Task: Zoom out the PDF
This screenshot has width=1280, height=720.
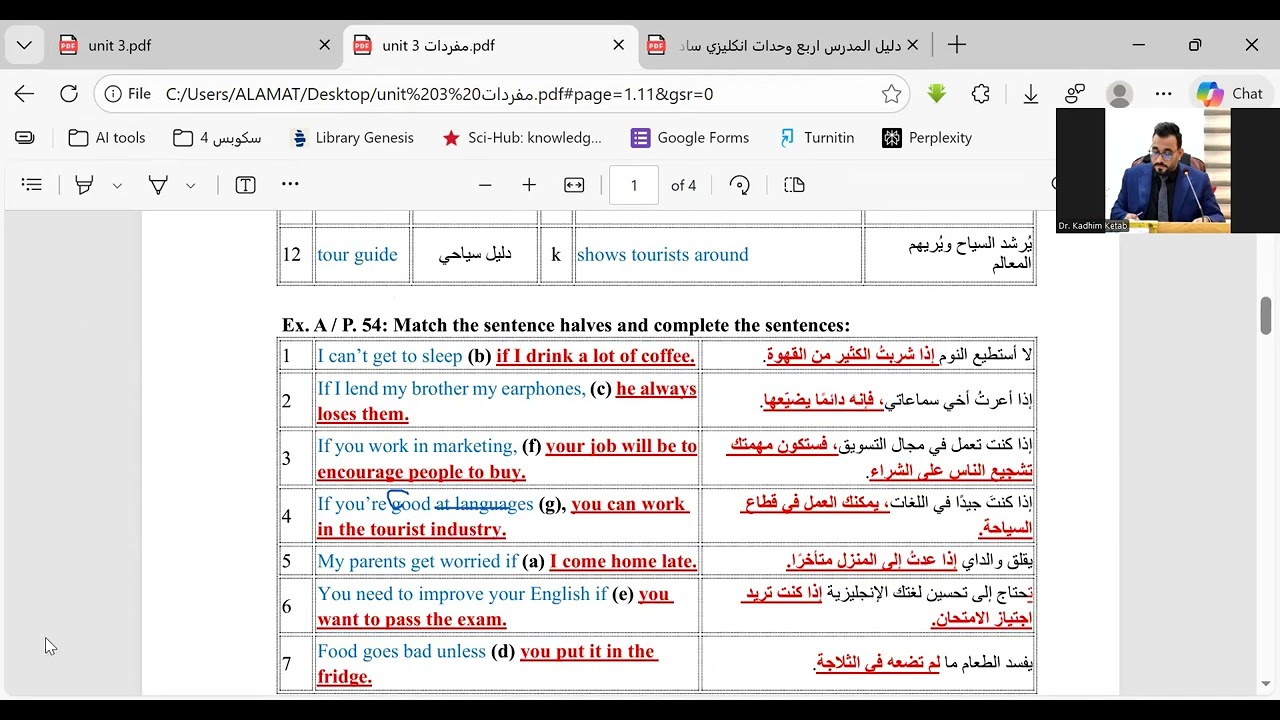Action: pos(485,185)
